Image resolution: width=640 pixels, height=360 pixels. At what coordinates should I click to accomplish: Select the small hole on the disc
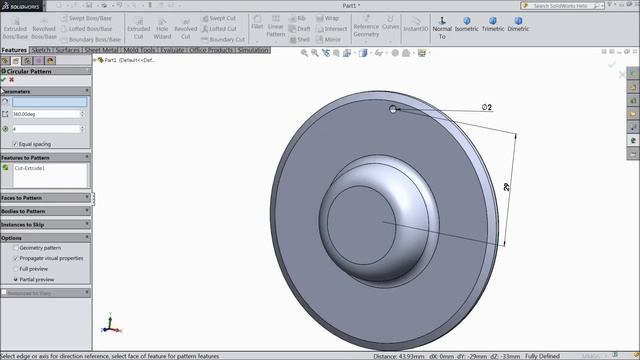pos(393,109)
